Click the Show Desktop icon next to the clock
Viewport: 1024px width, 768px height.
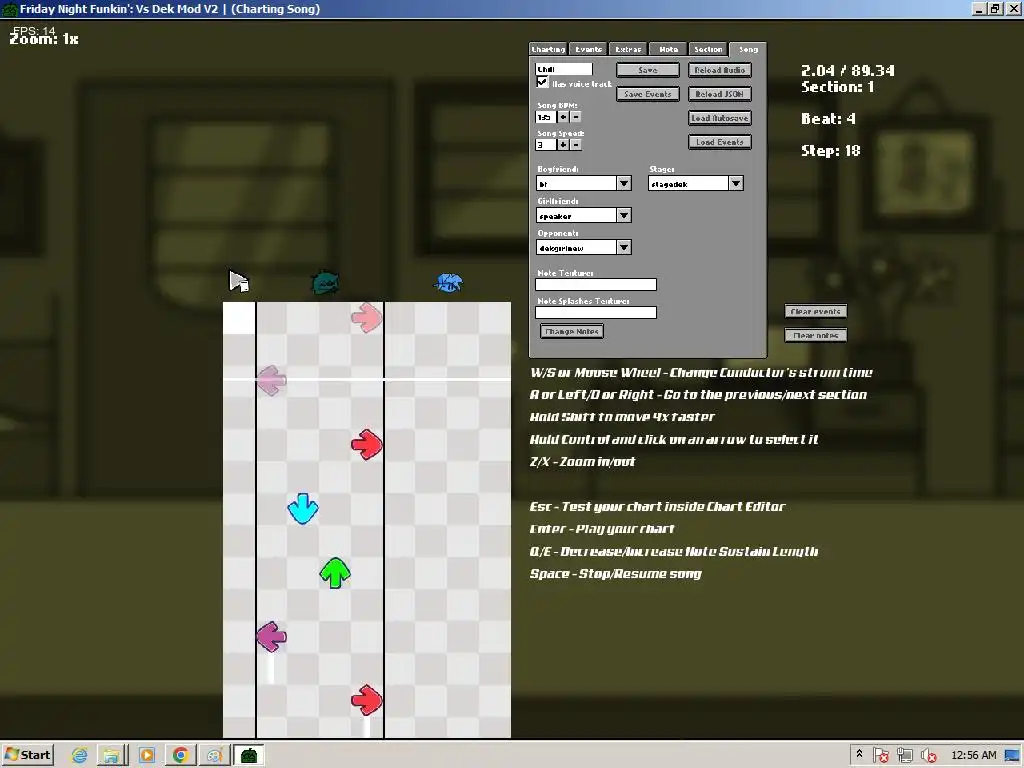(x=1013, y=756)
